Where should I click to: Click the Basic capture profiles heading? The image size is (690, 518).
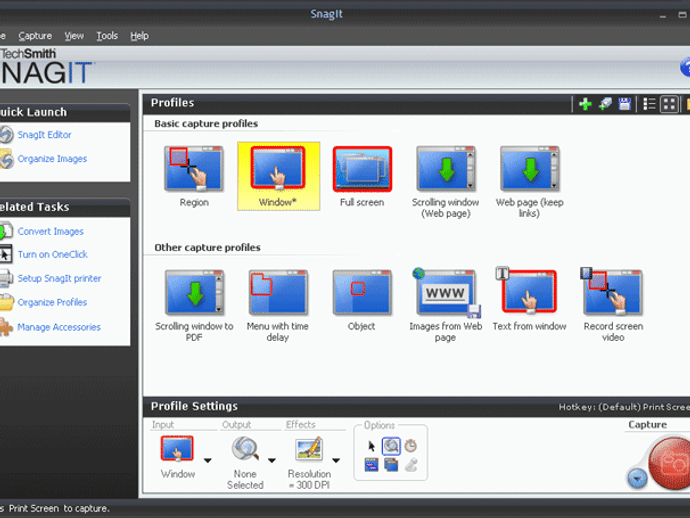point(206,124)
